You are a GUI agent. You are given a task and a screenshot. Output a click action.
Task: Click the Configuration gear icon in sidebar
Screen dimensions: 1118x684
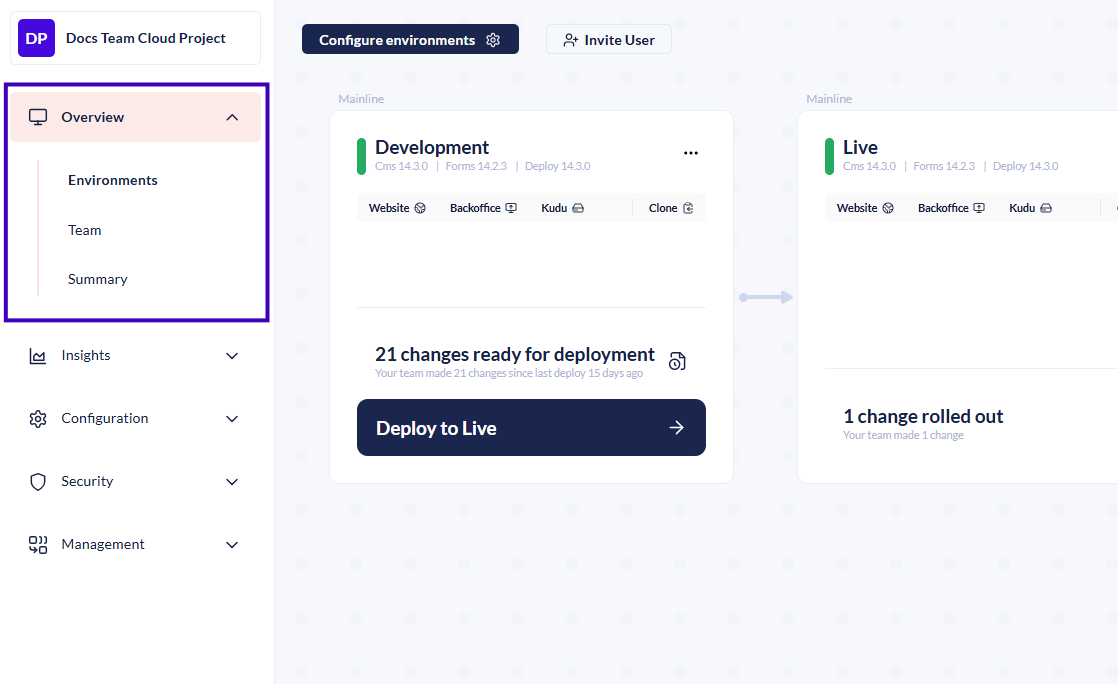tap(38, 419)
